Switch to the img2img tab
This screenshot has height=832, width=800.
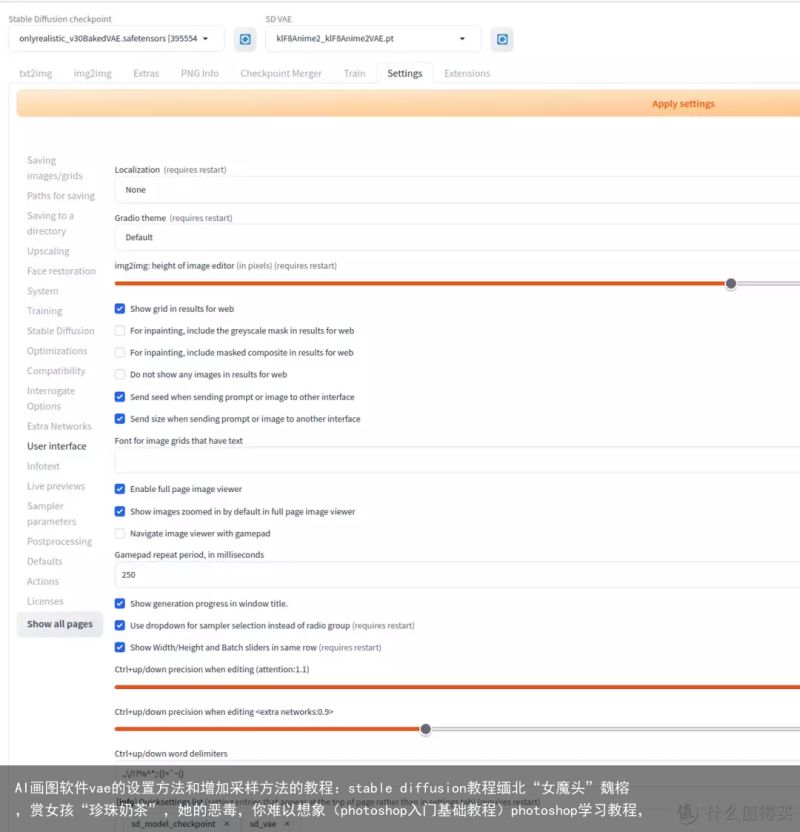(x=92, y=73)
